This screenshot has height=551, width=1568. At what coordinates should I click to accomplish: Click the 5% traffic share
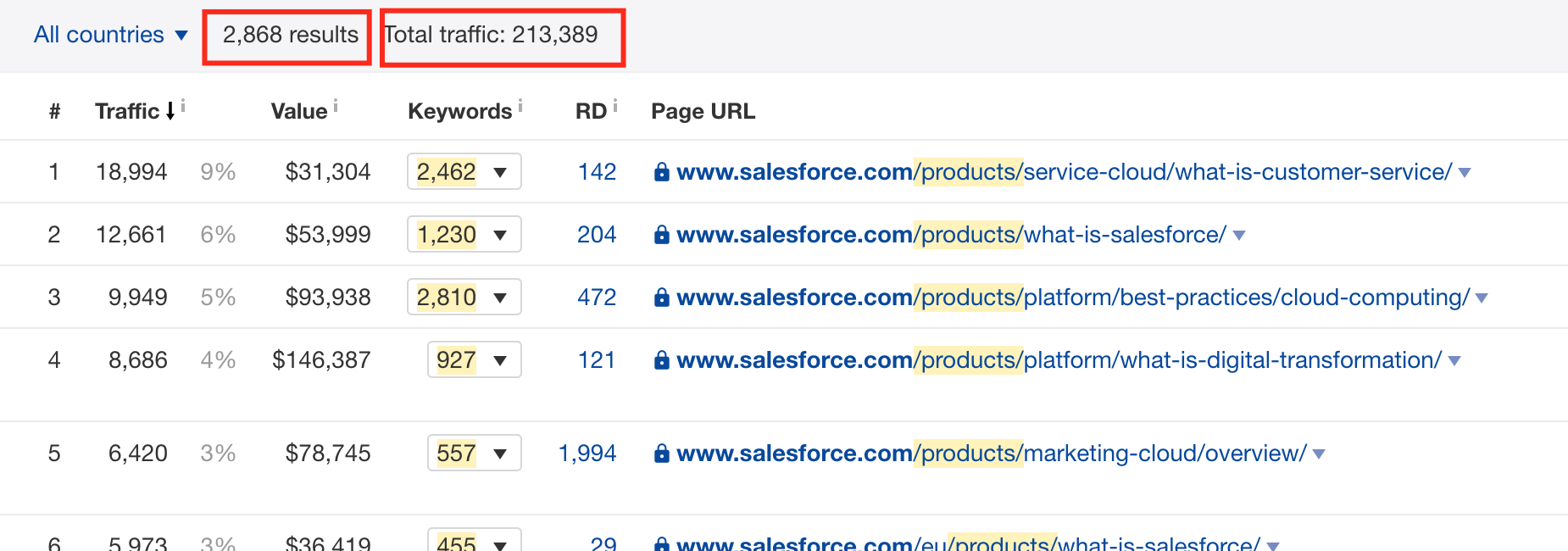[x=218, y=298]
